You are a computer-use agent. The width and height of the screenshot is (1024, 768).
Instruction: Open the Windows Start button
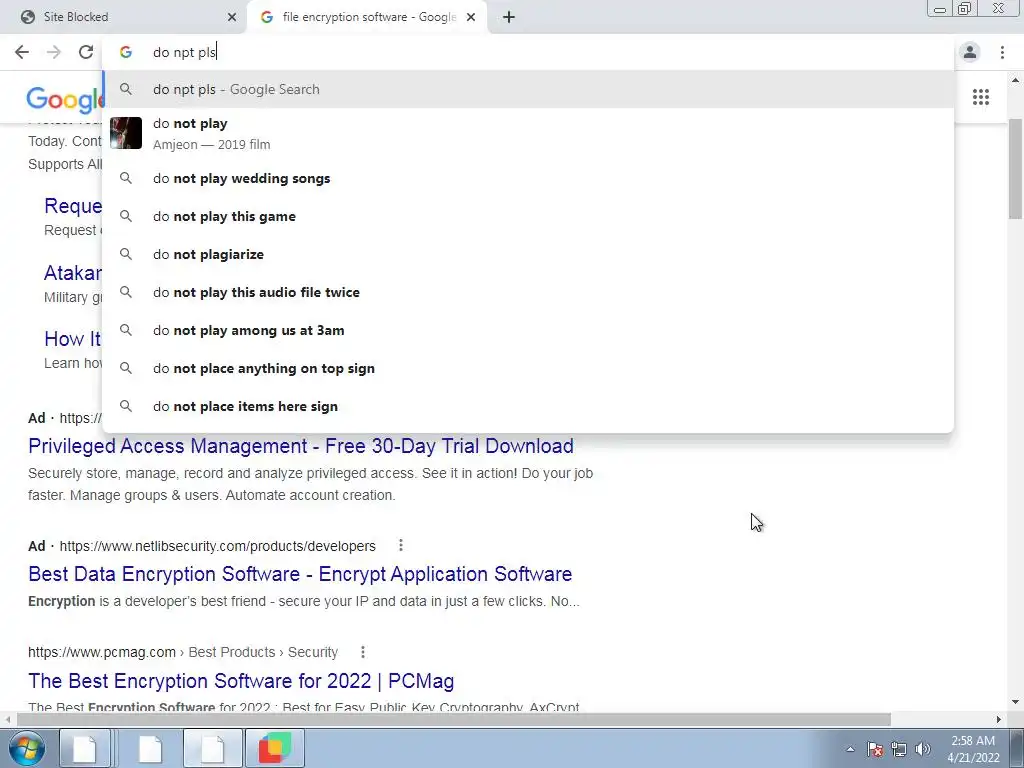[x=27, y=749]
